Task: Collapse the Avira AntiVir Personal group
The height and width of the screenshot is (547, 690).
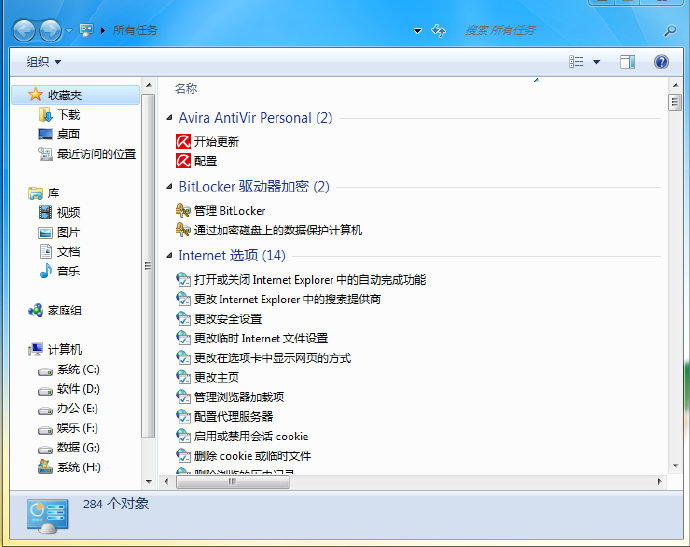Action: pyautogui.click(x=169, y=118)
